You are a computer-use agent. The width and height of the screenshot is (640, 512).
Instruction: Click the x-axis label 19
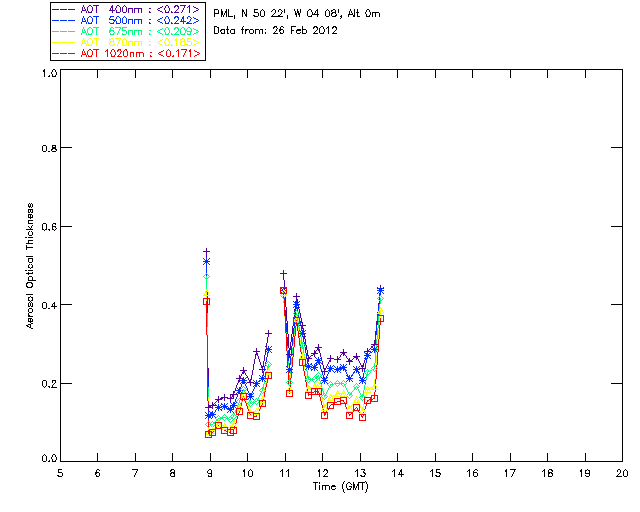click(x=585, y=473)
